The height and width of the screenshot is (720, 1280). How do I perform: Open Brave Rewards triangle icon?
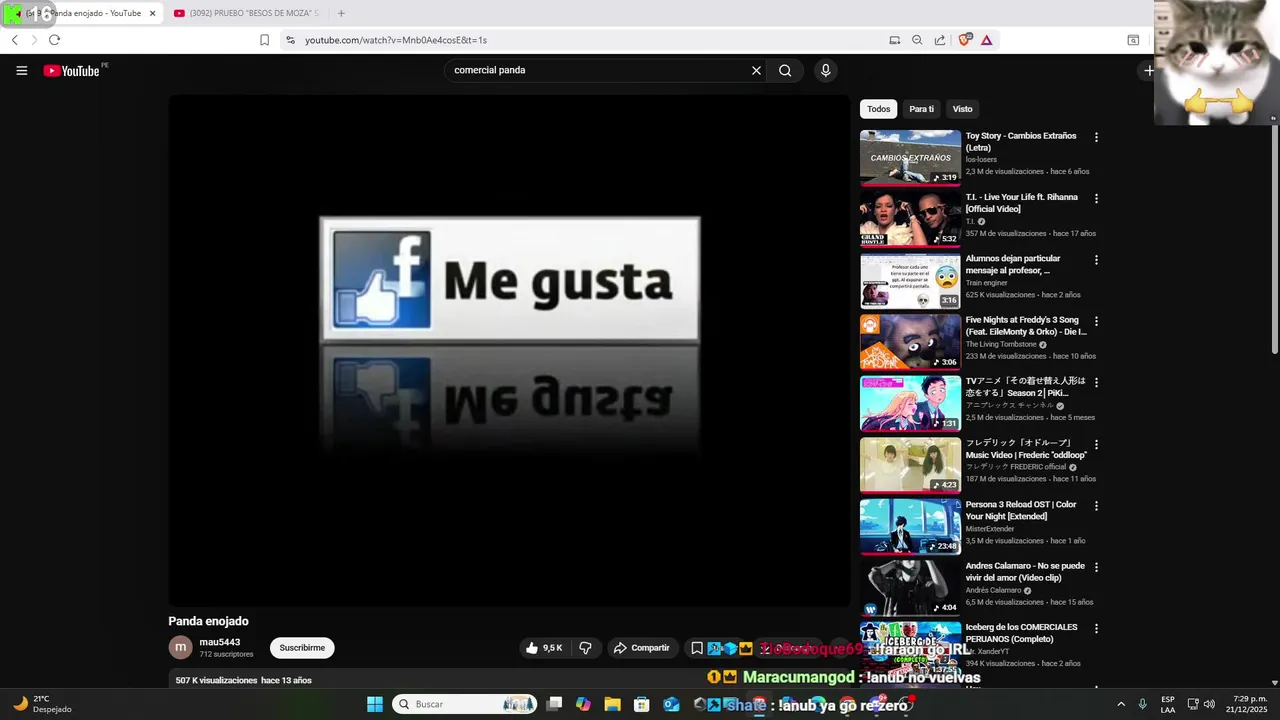coord(986,40)
